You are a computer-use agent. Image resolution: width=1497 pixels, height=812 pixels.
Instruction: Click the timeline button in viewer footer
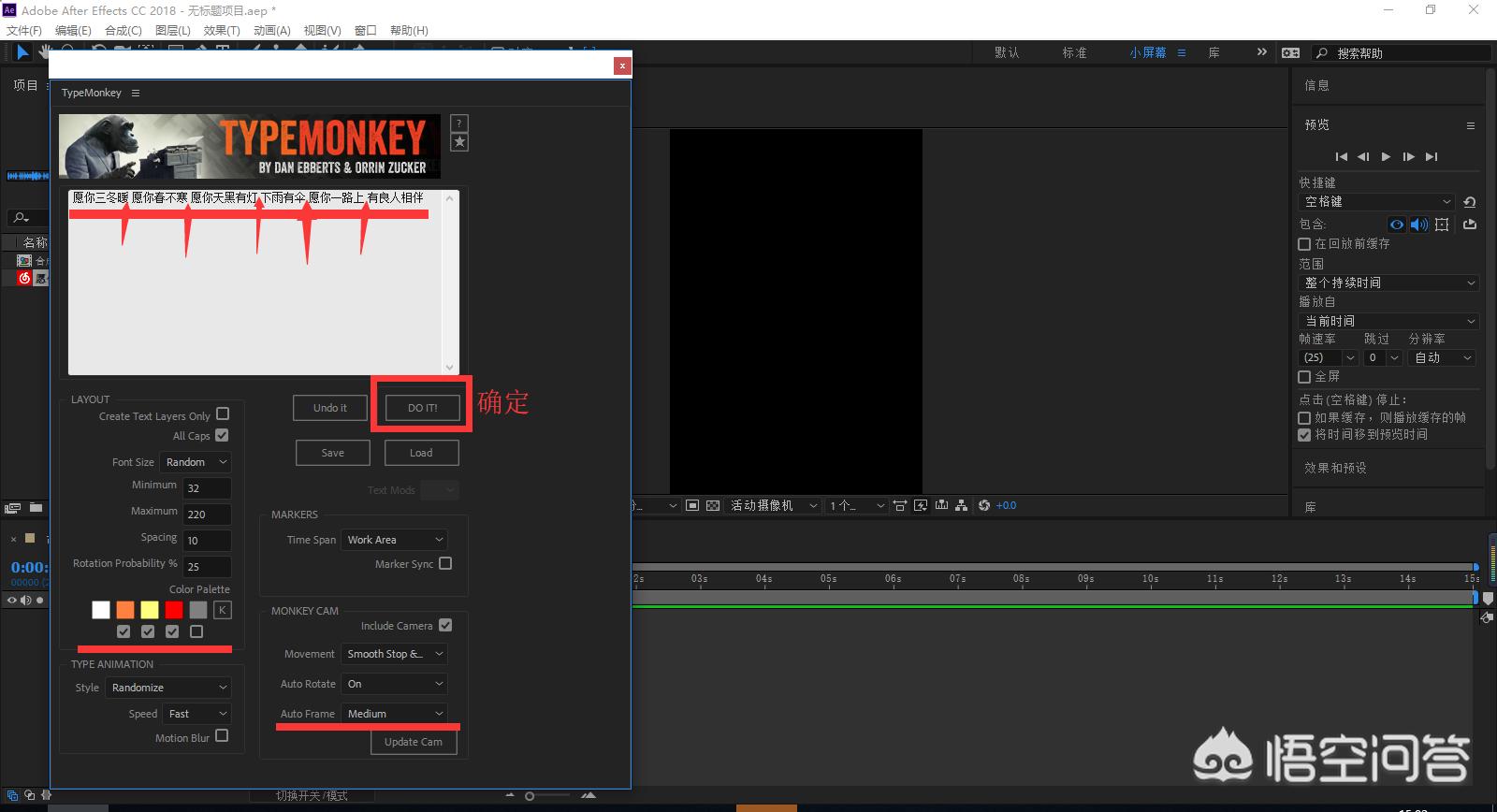941,506
